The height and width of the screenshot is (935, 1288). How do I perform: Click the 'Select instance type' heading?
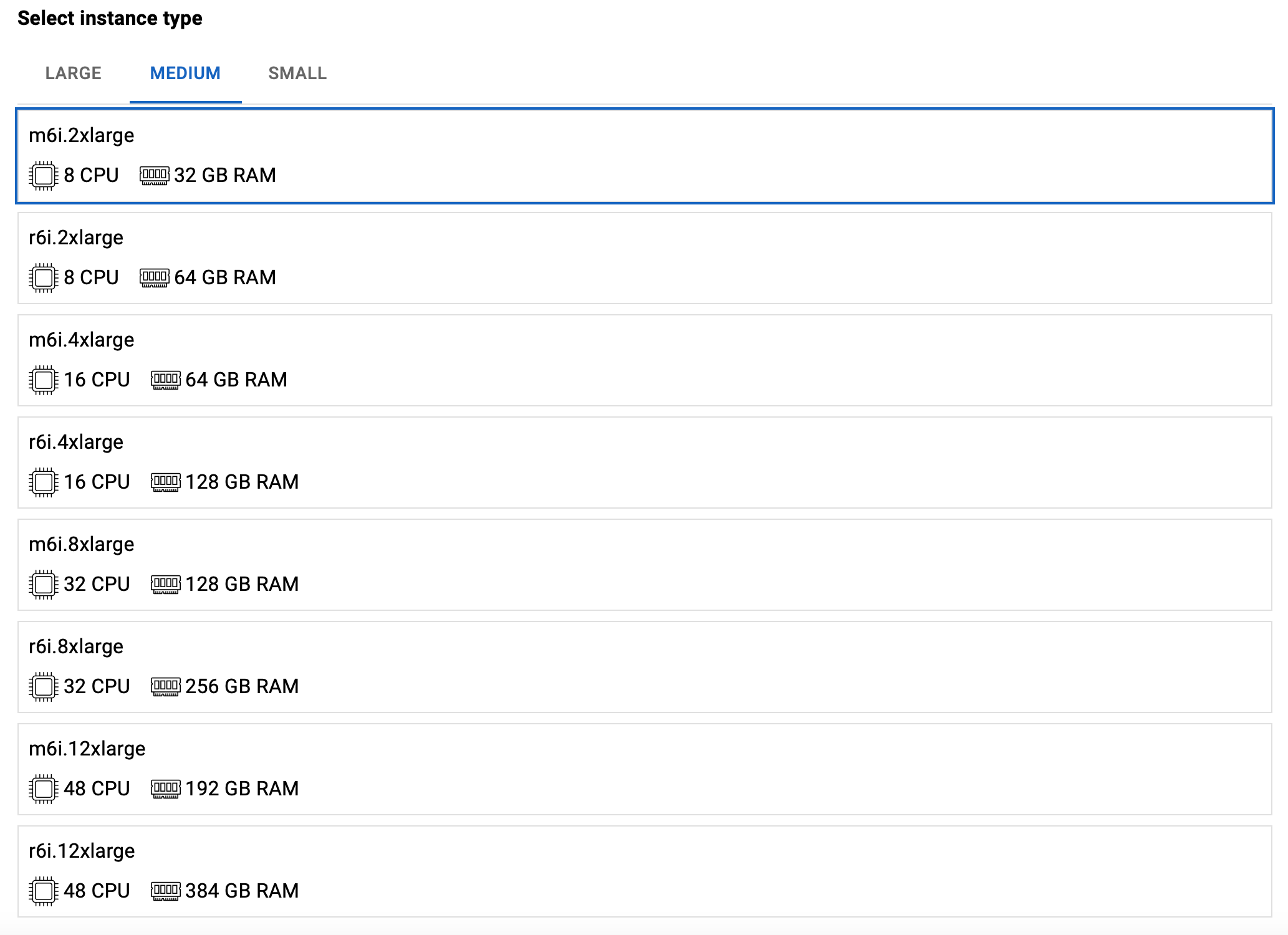pos(110,19)
